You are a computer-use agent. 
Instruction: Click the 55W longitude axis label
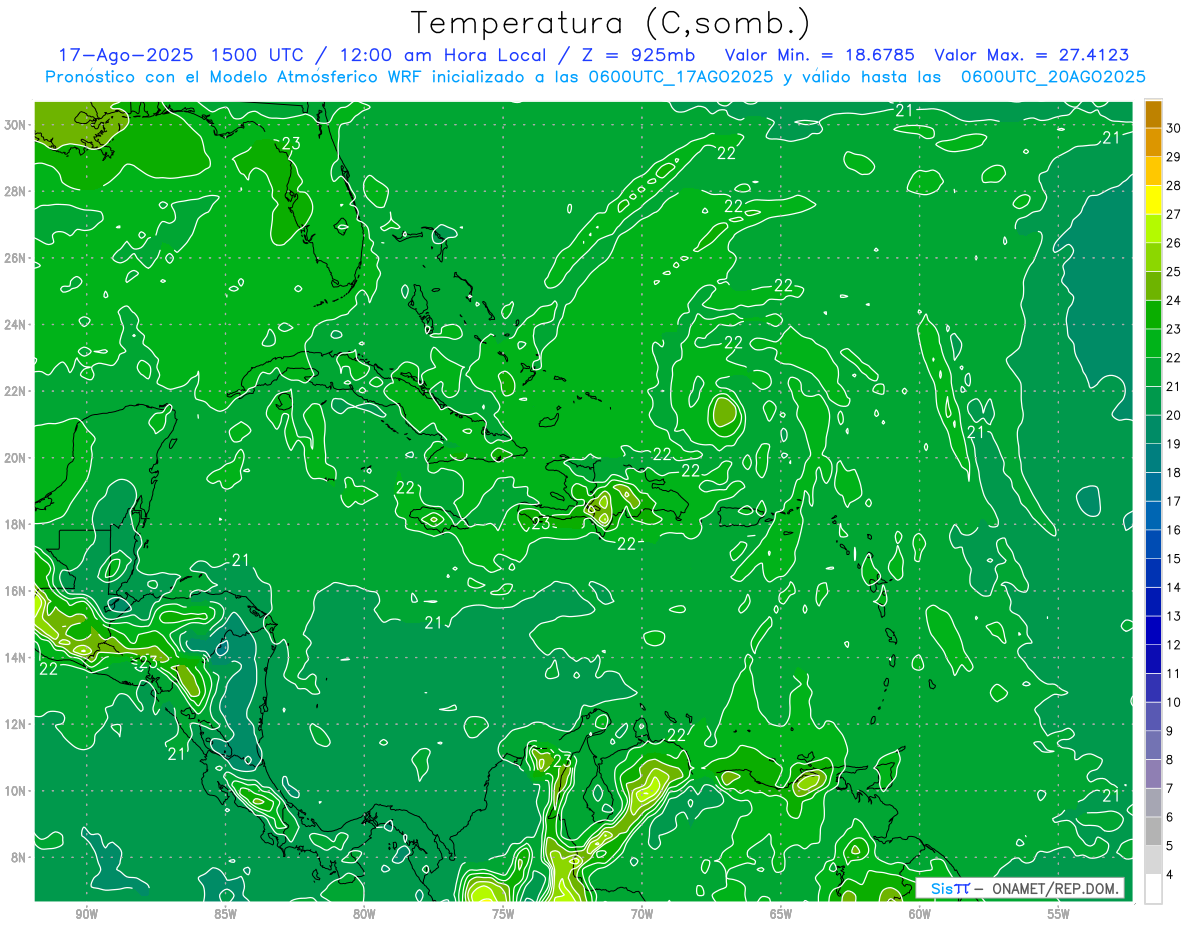point(1059,913)
